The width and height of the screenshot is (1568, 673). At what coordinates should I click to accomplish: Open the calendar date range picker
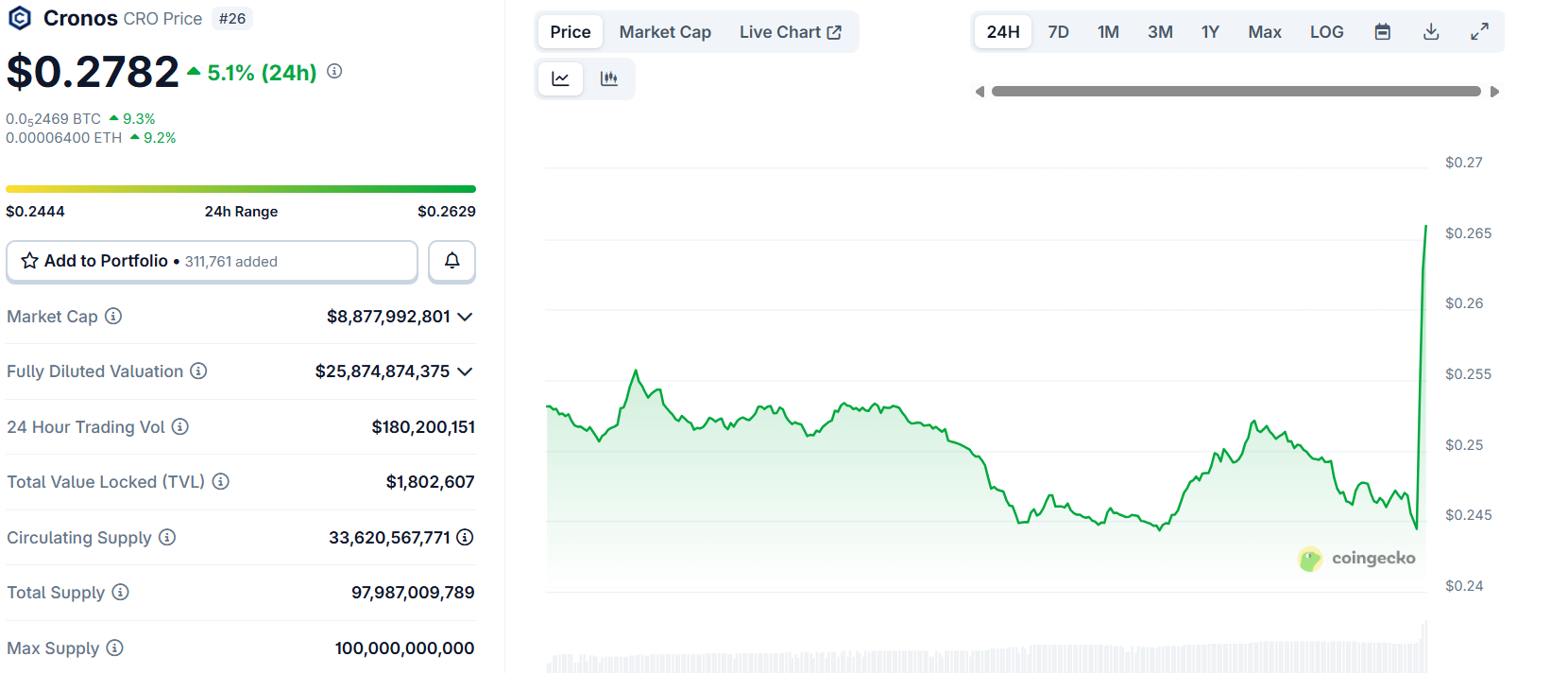[x=1382, y=32]
